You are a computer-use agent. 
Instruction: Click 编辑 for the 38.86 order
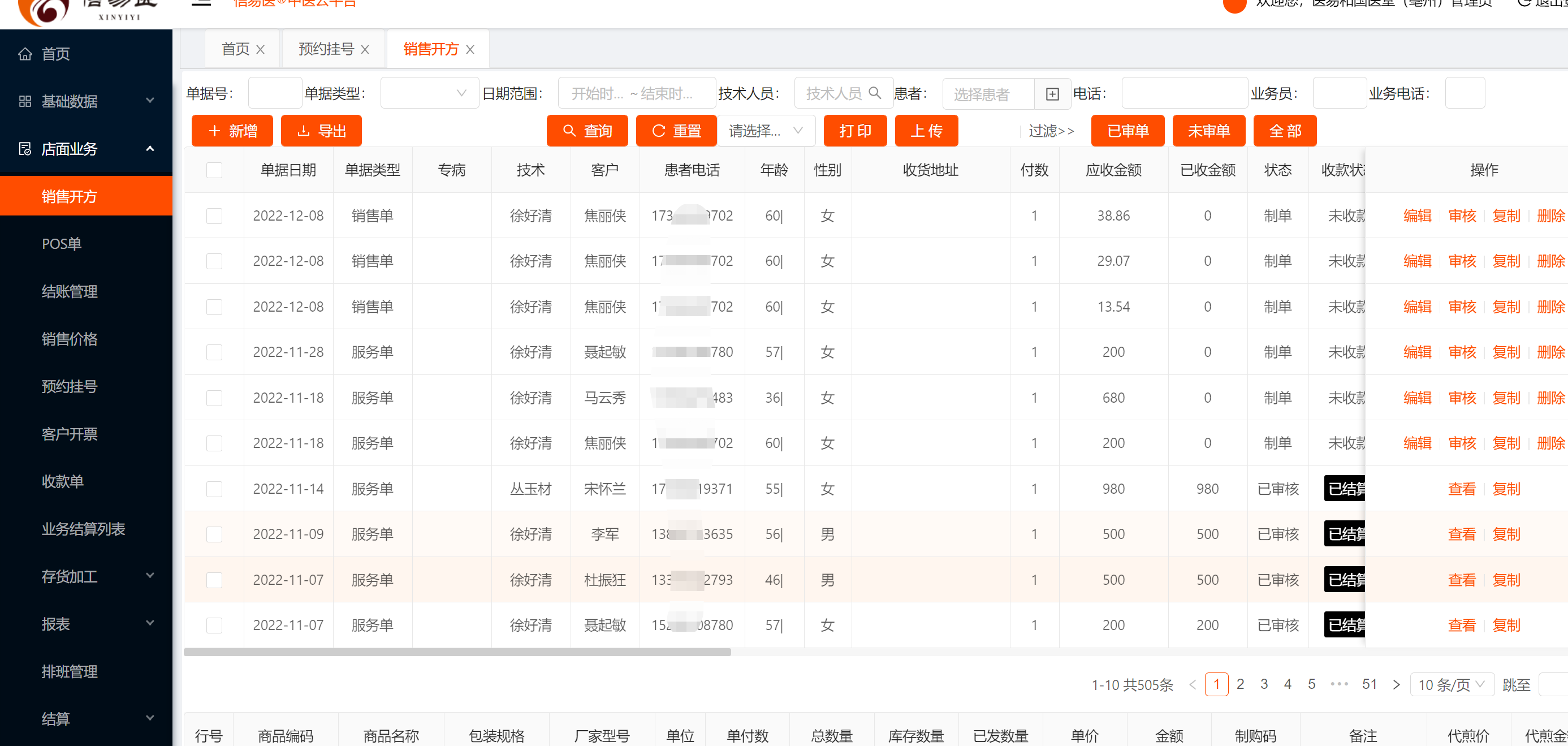coord(1417,215)
